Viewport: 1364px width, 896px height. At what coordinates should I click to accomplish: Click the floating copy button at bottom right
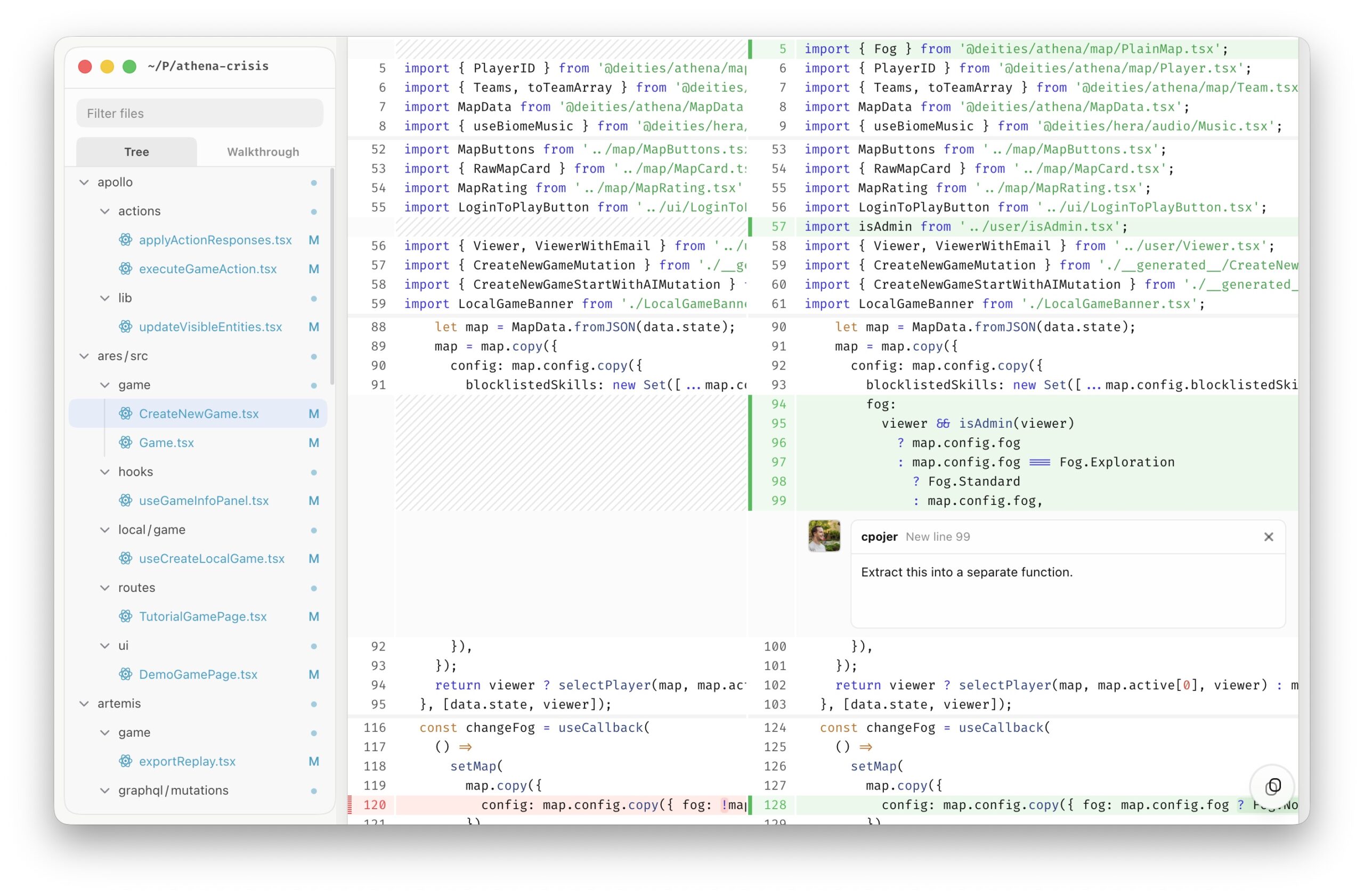1272,787
